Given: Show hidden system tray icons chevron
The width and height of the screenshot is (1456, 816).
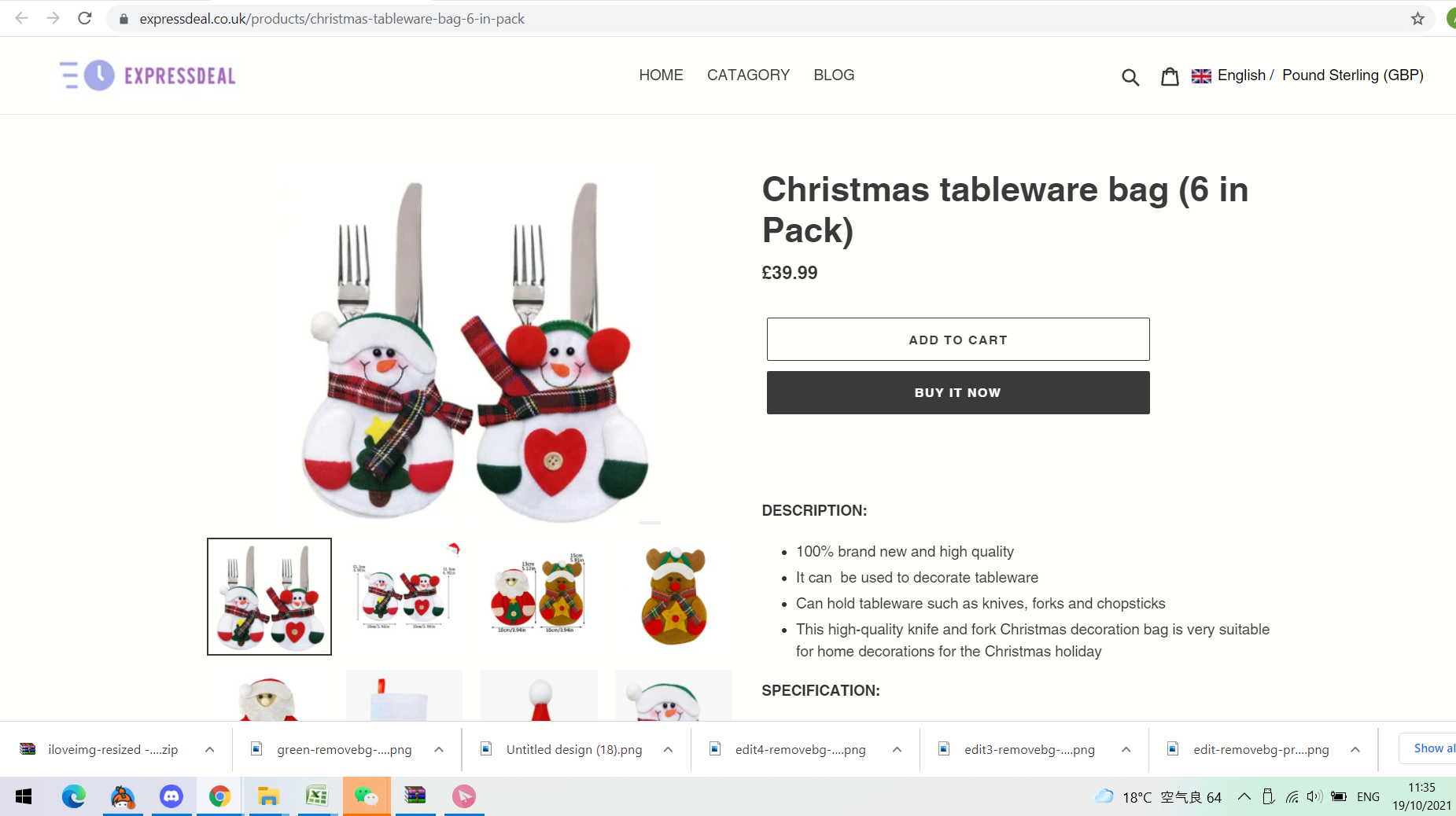Looking at the screenshot, I should coord(1244,796).
